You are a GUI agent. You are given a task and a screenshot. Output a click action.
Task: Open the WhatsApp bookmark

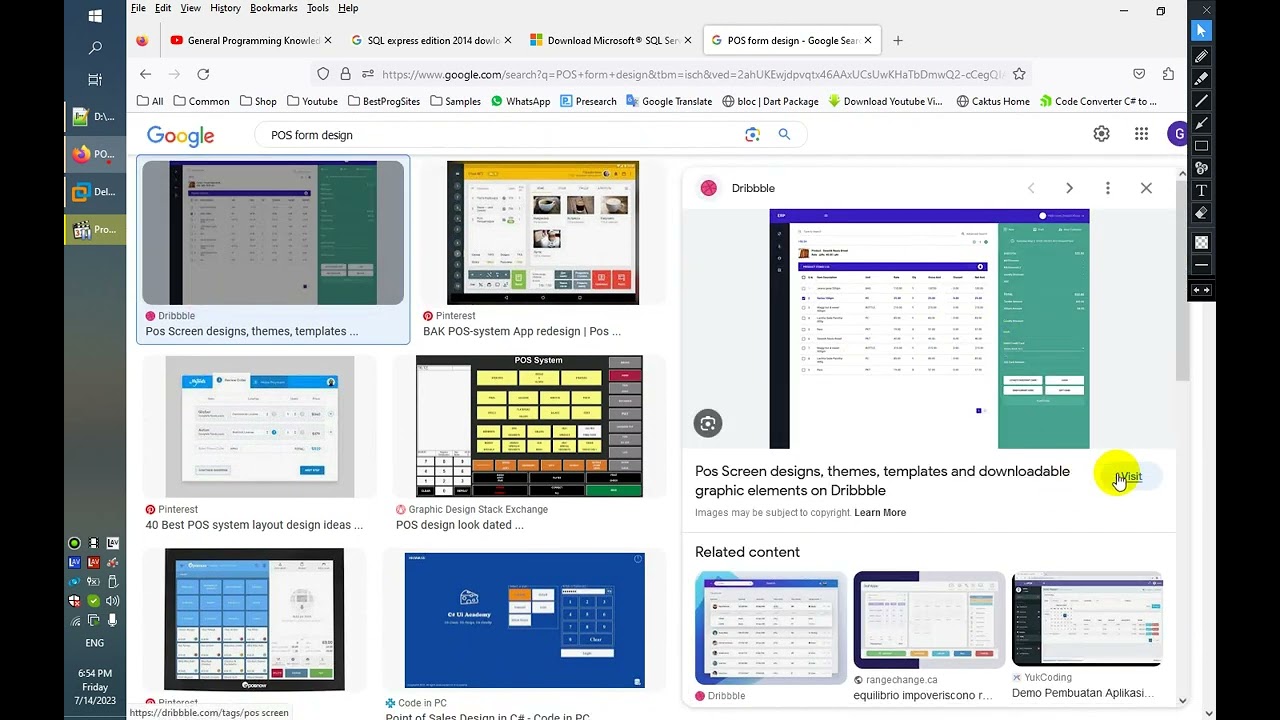click(x=520, y=101)
